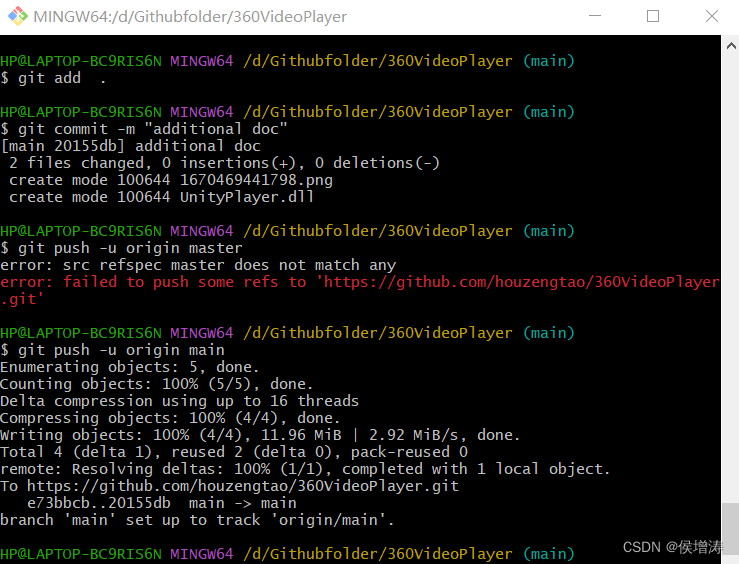Click the last prompt line at terminal bottom
Image resolution: width=739 pixels, height=564 pixels.
pyautogui.click(x=287, y=554)
